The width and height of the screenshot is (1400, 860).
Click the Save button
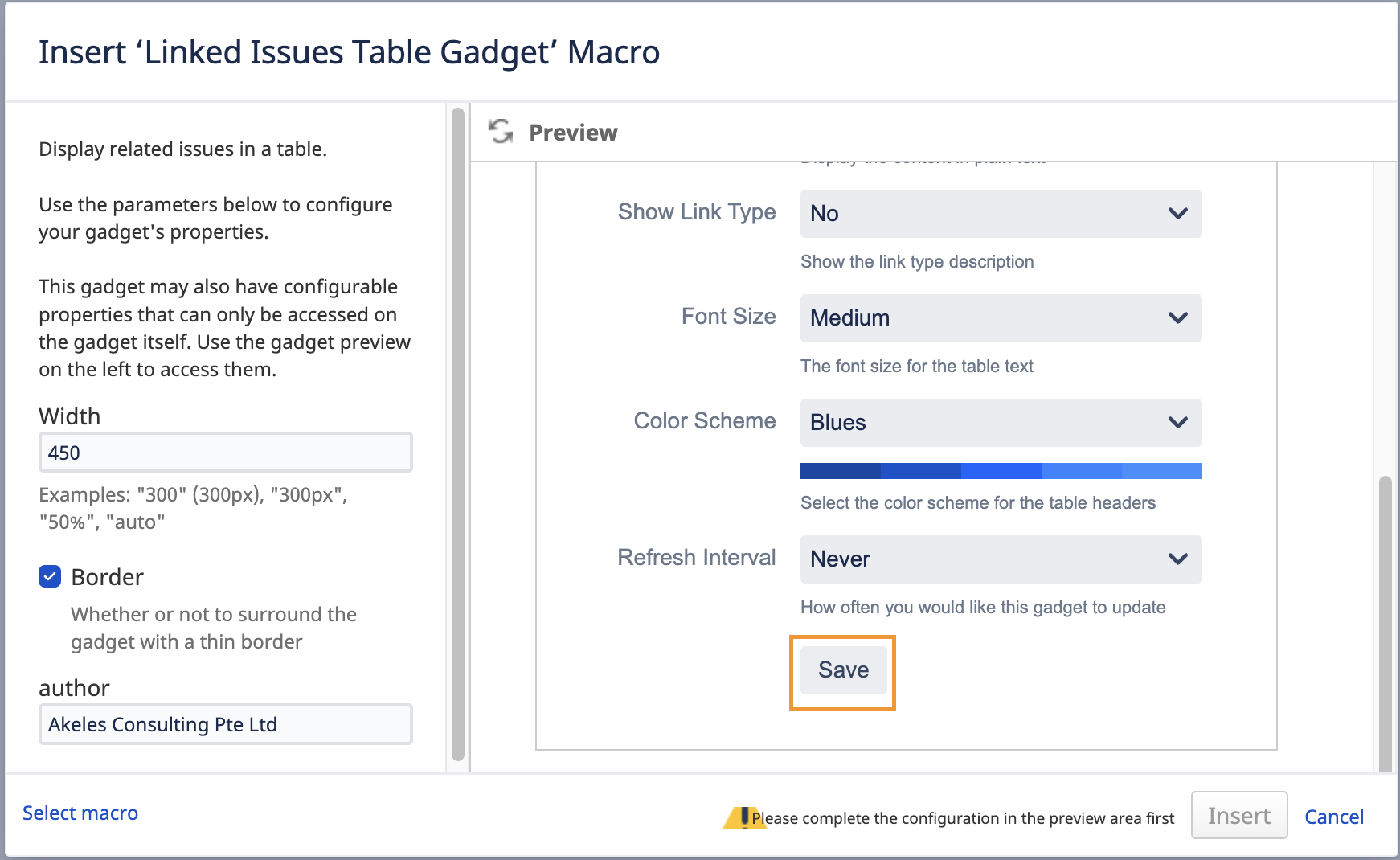(843, 670)
